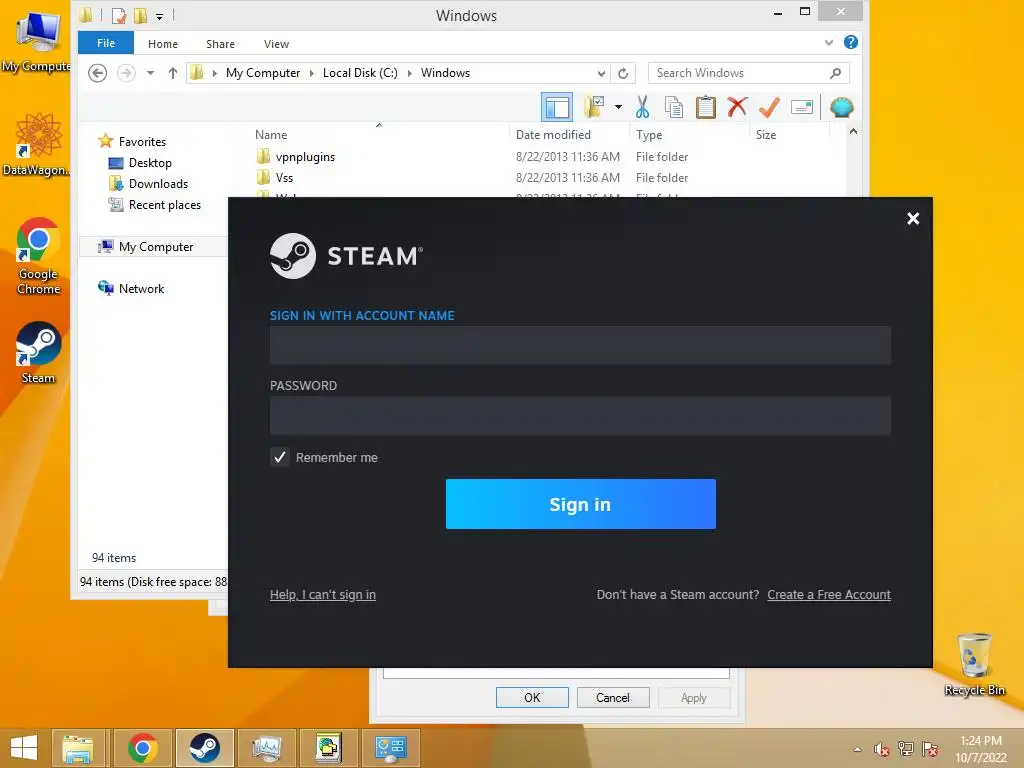Open the Windows Start button

[24, 748]
